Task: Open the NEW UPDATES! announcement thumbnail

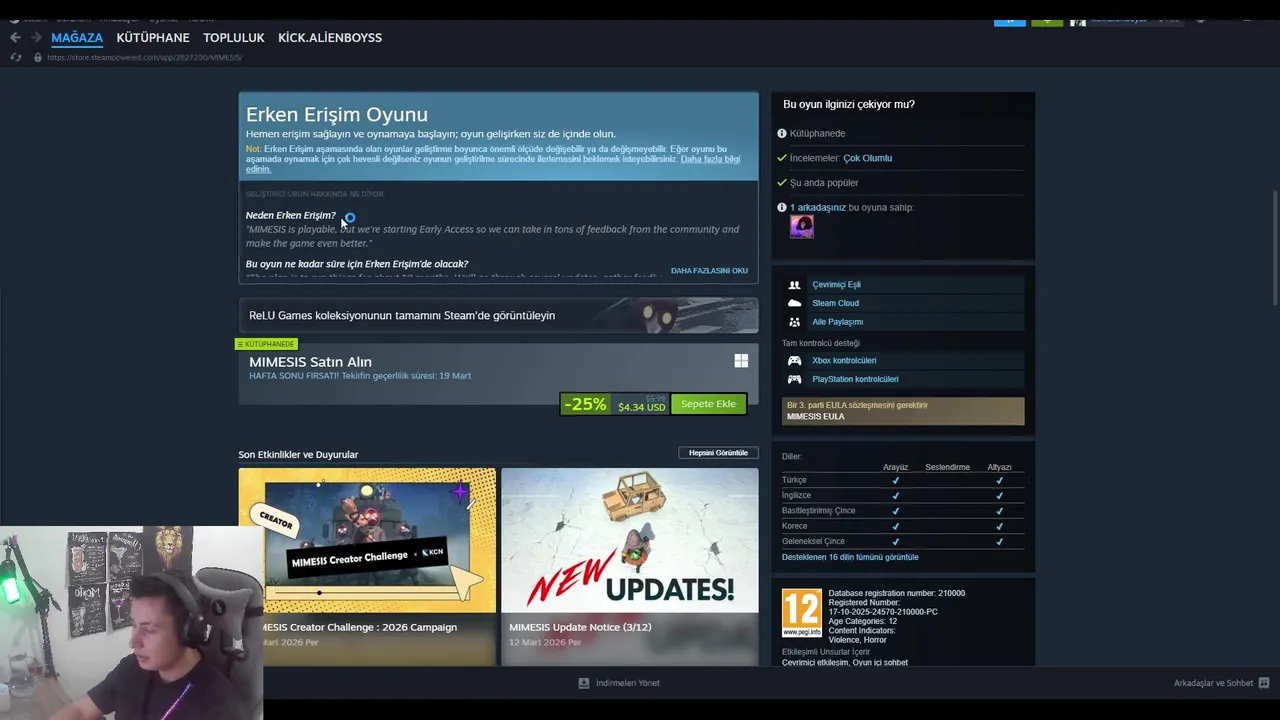Action: point(630,540)
